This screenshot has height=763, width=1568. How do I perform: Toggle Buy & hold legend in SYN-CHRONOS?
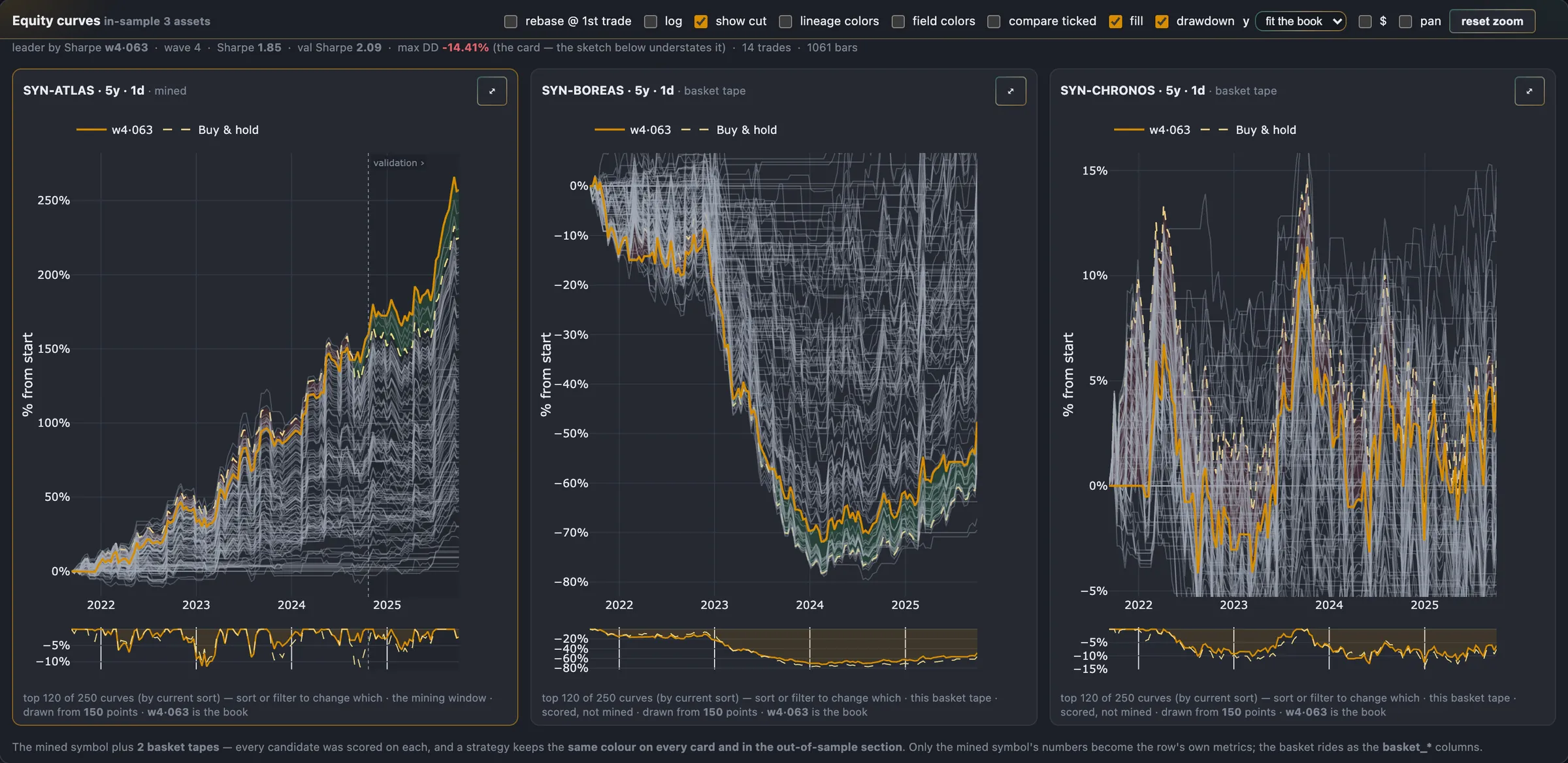click(x=1248, y=130)
